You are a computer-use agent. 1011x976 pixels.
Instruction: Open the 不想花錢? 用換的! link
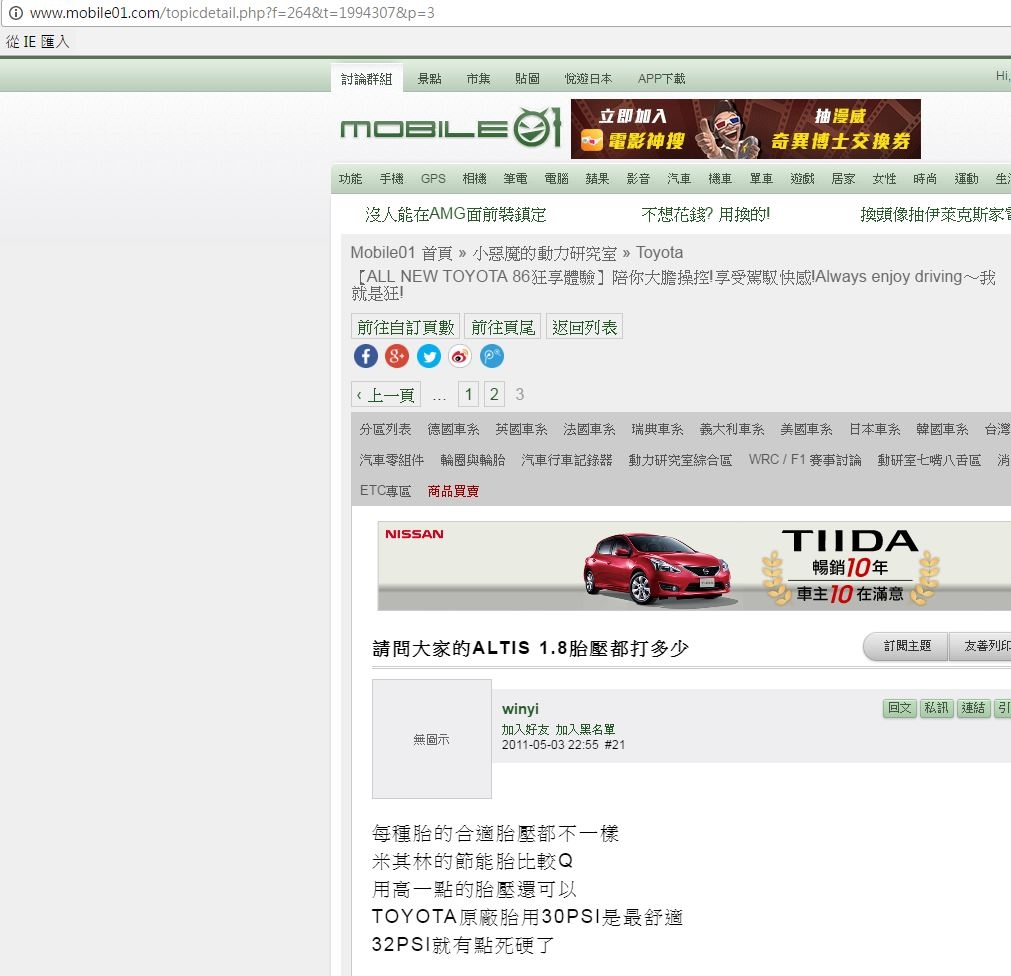click(x=705, y=214)
